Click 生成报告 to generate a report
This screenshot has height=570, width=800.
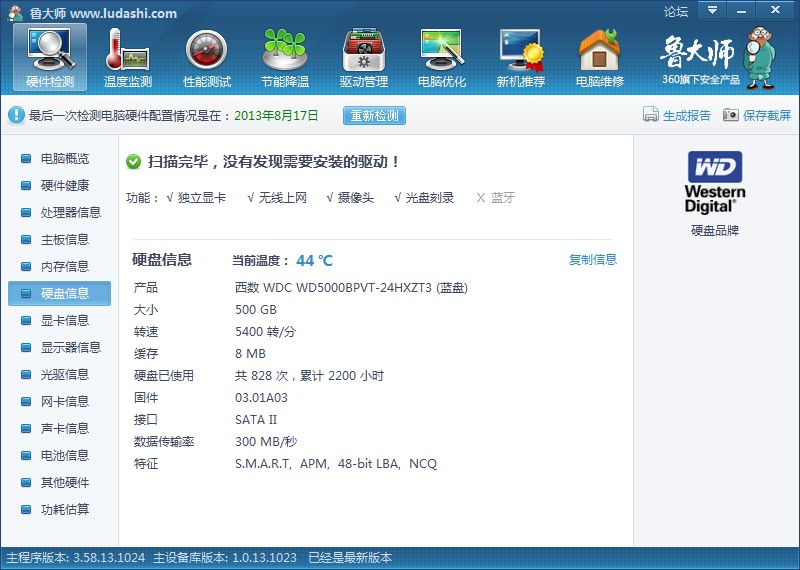point(677,115)
